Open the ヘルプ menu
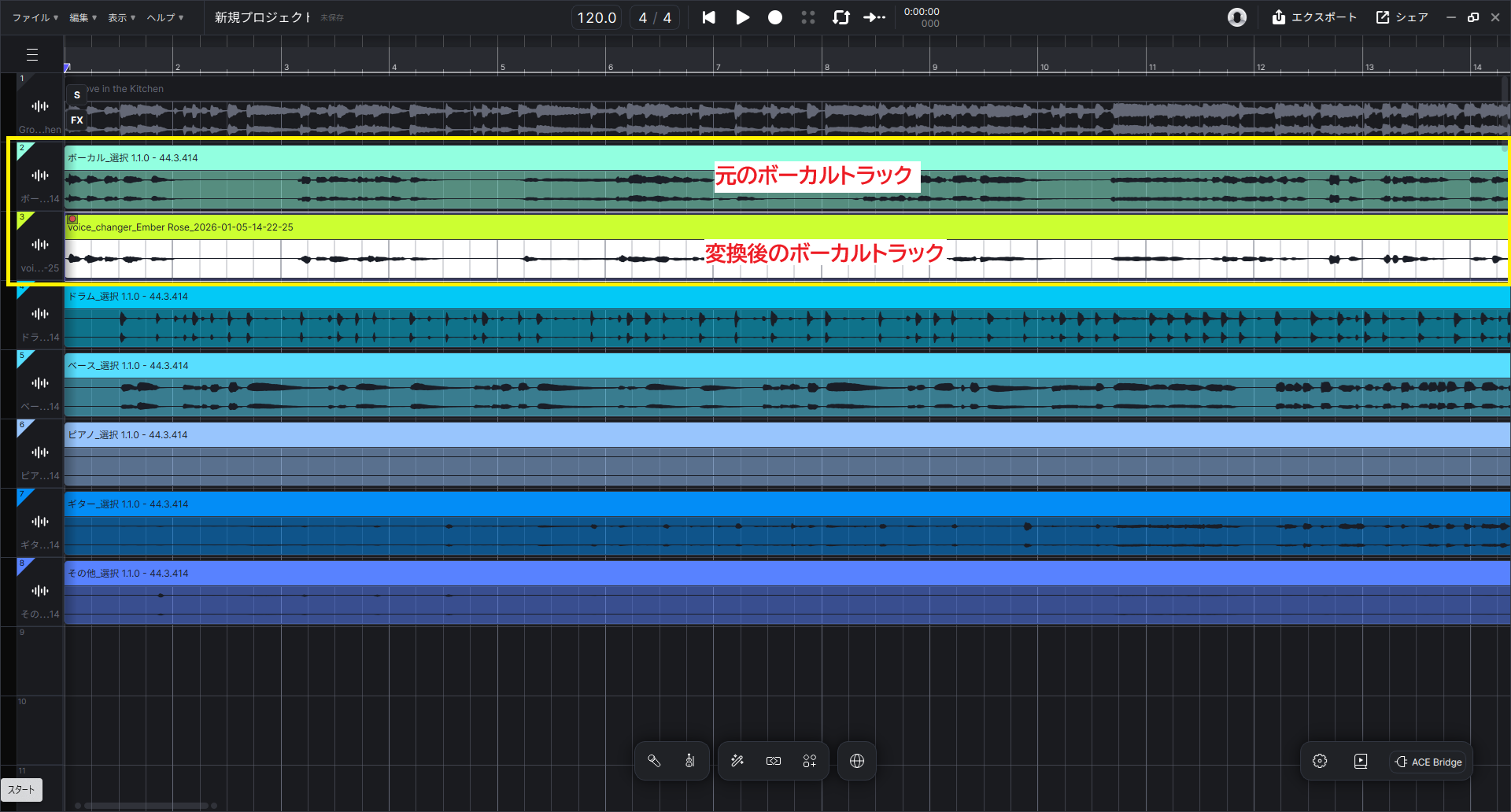The width and height of the screenshot is (1511, 812). [164, 17]
